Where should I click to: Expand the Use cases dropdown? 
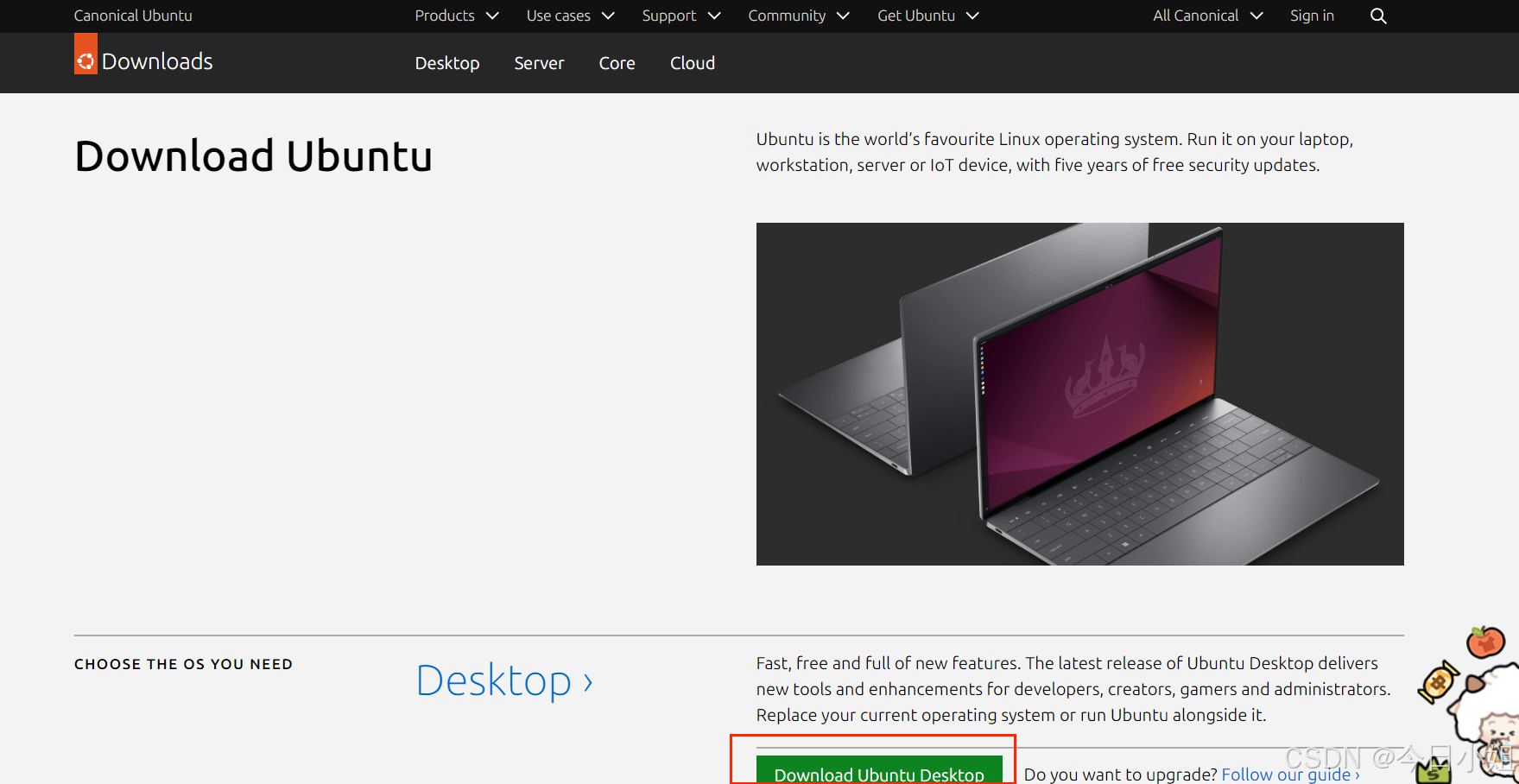[x=570, y=16]
